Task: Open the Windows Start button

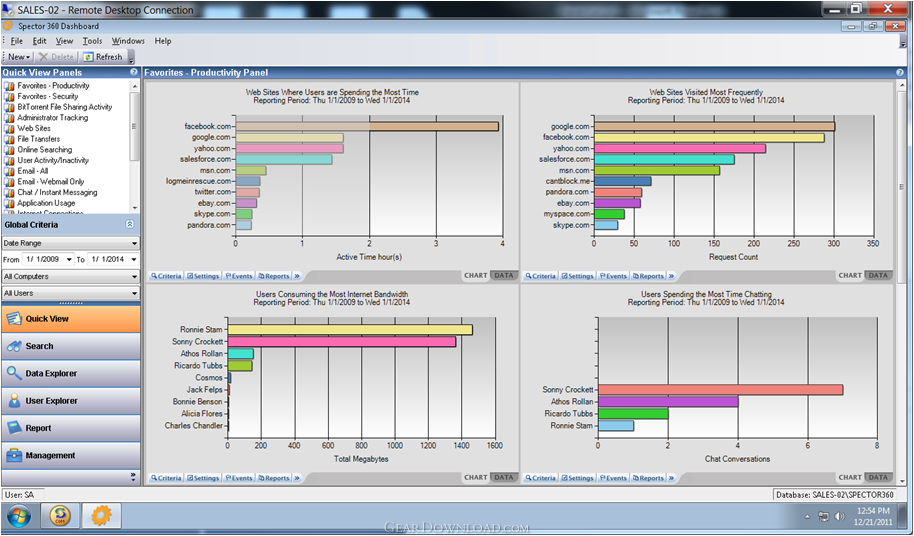Action: 20,516
